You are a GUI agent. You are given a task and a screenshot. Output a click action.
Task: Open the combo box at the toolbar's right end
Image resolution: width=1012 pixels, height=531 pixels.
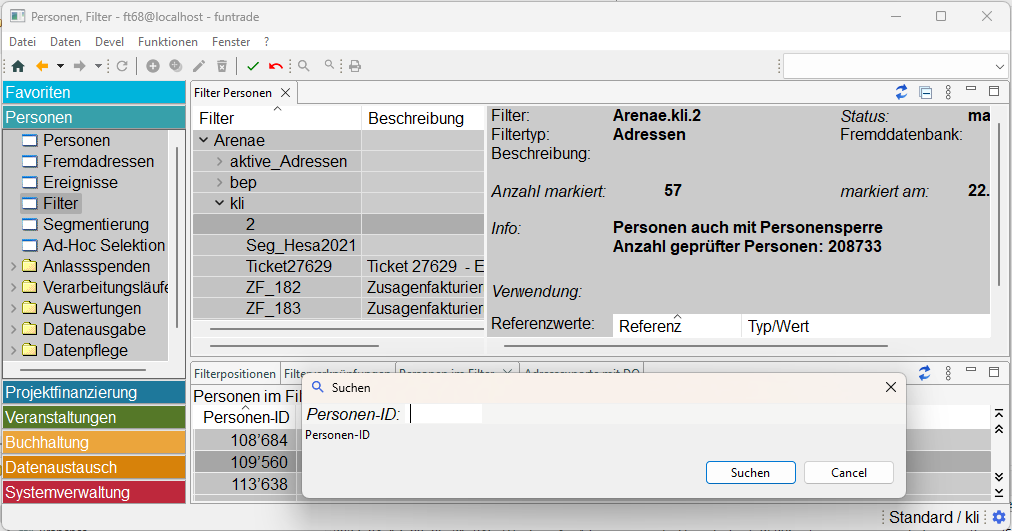pyautogui.click(x=1000, y=66)
